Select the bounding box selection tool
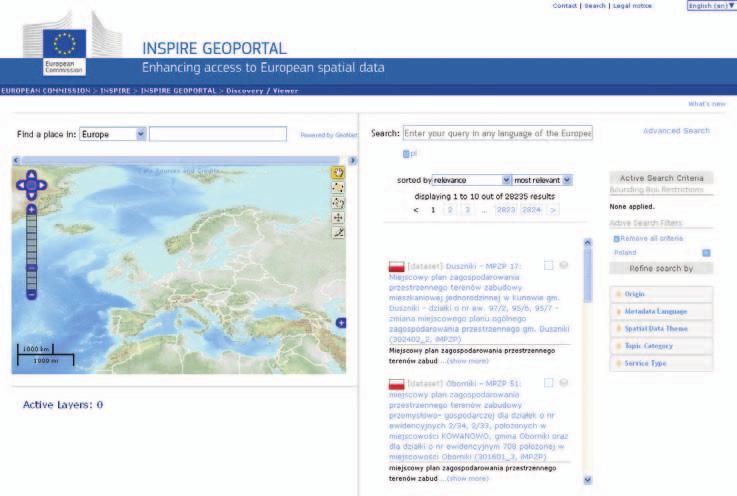 click(338, 188)
